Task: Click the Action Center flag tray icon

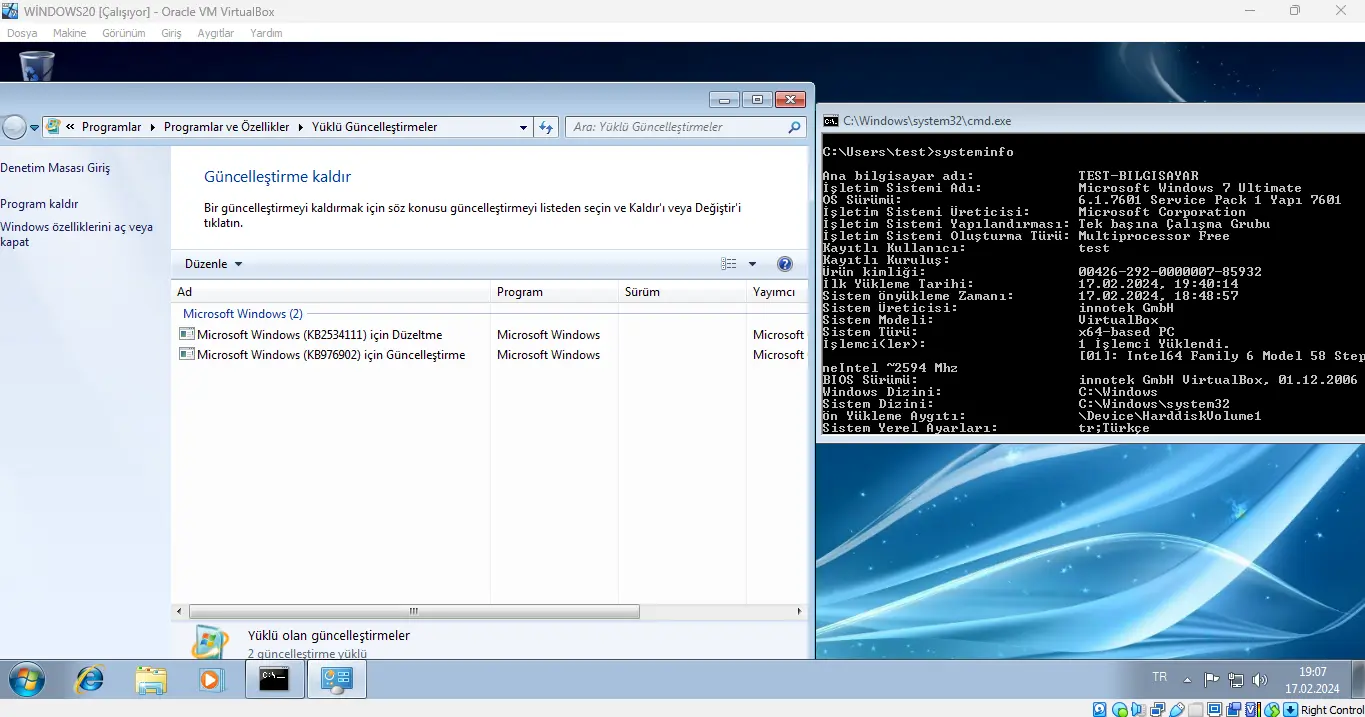Action: point(1211,680)
